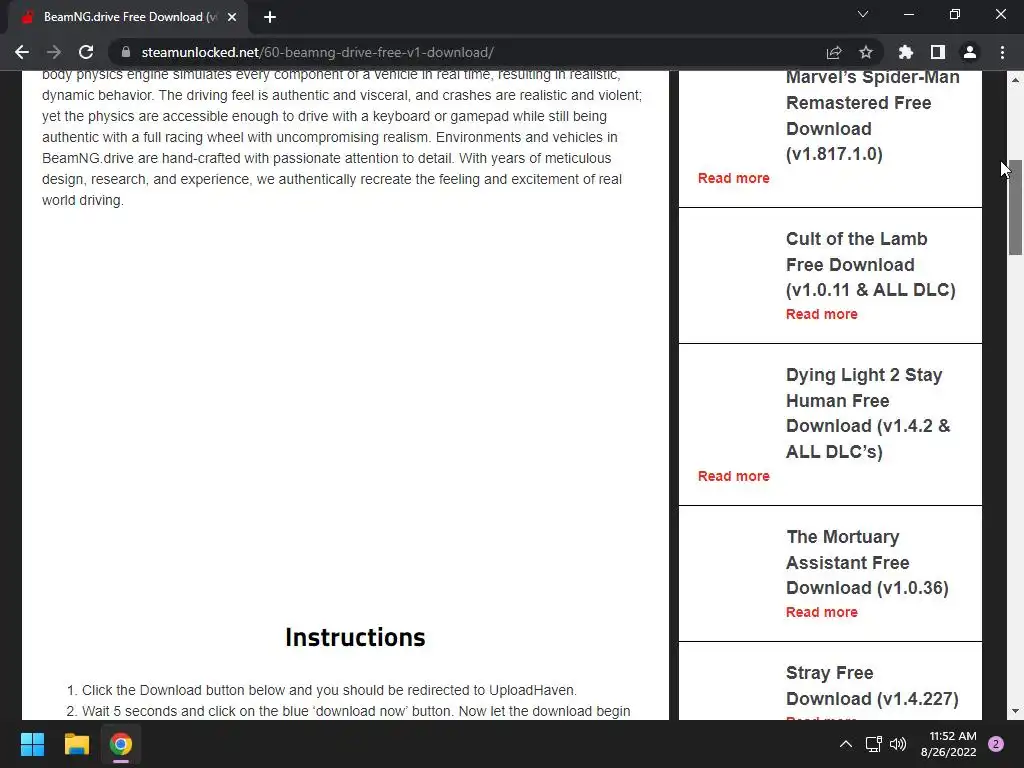Restore down the Chrome window
The width and height of the screenshot is (1024, 768).
click(x=955, y=14)
